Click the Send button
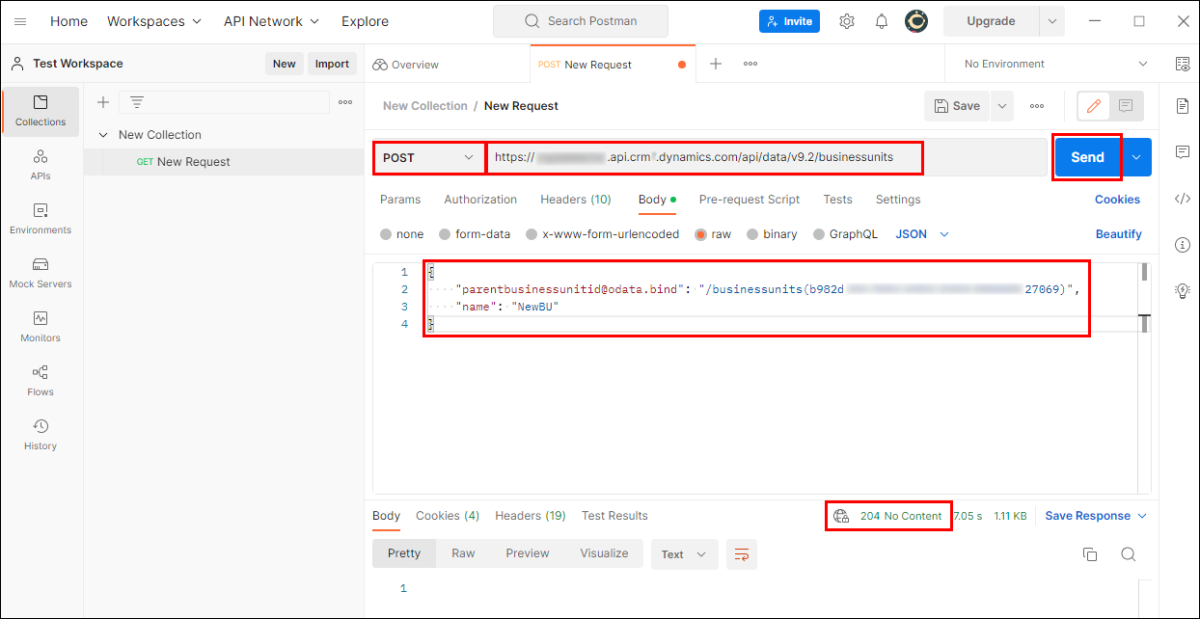Screen dimensions: 1200x619 [1088, 157]
